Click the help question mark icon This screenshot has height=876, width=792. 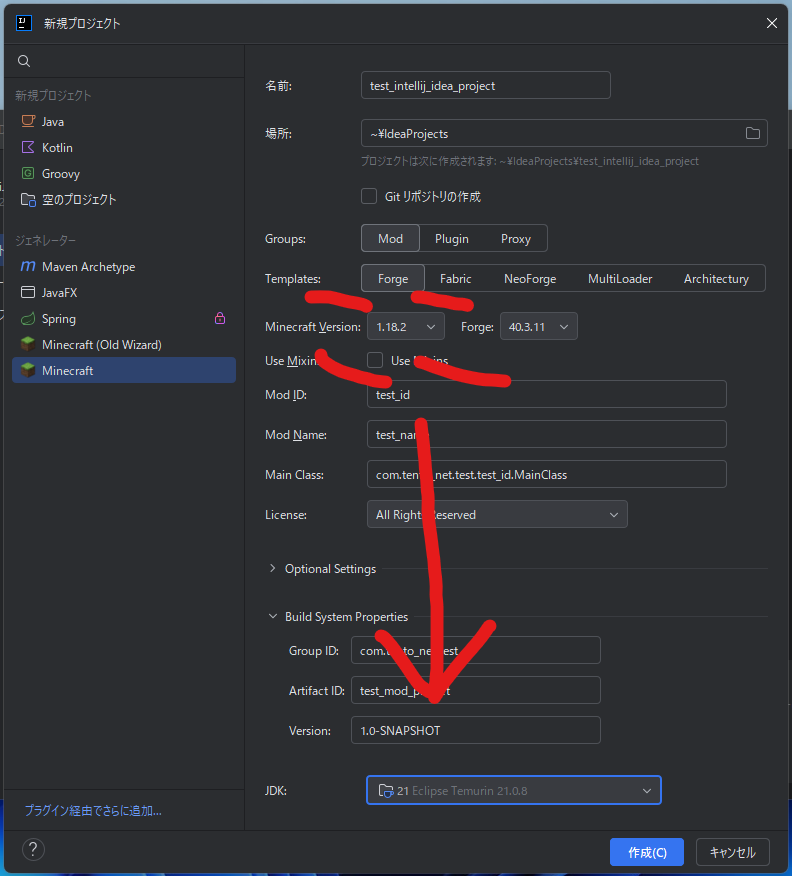(x=33, y=850)
